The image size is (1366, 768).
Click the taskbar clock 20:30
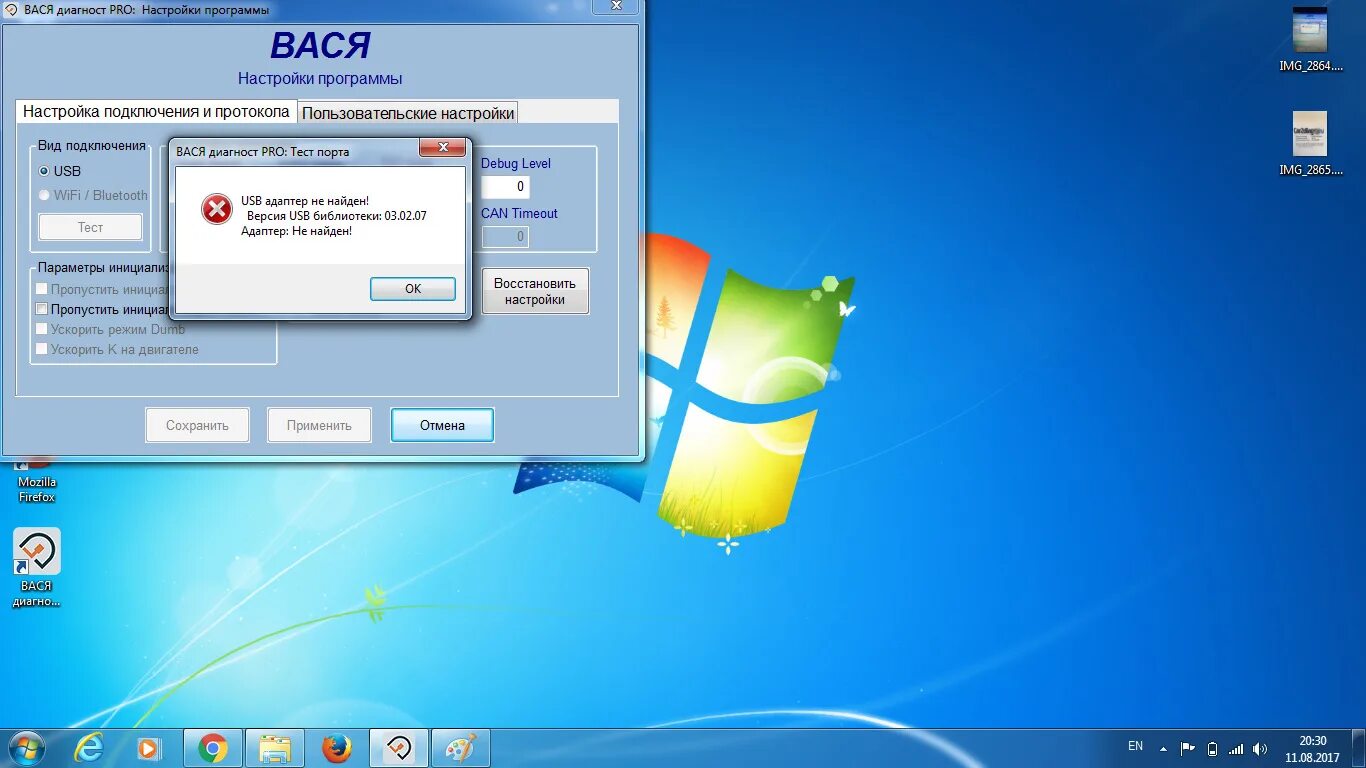(1313, 749)
